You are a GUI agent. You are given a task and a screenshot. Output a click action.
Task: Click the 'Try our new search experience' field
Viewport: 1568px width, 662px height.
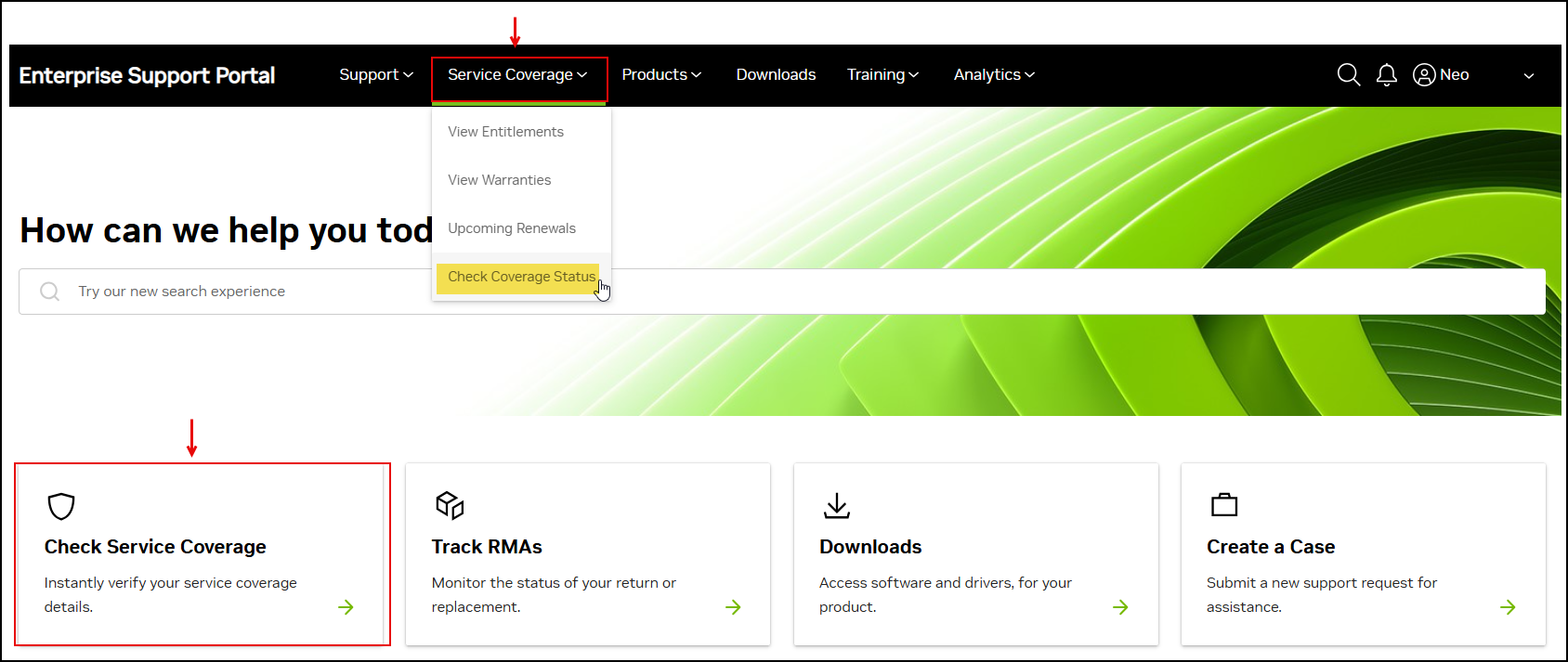click(x=782, y=292)
